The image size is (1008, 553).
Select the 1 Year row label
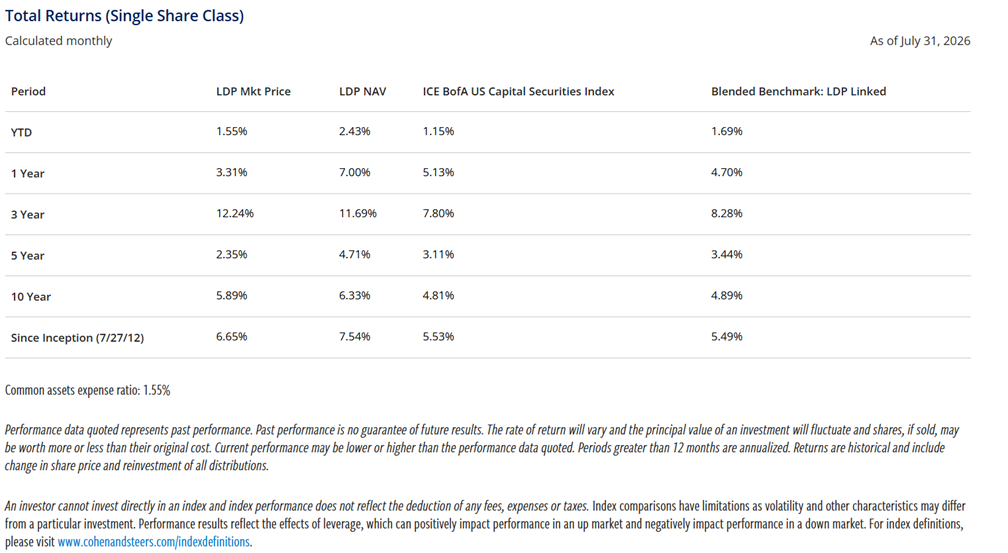point(28,173)
